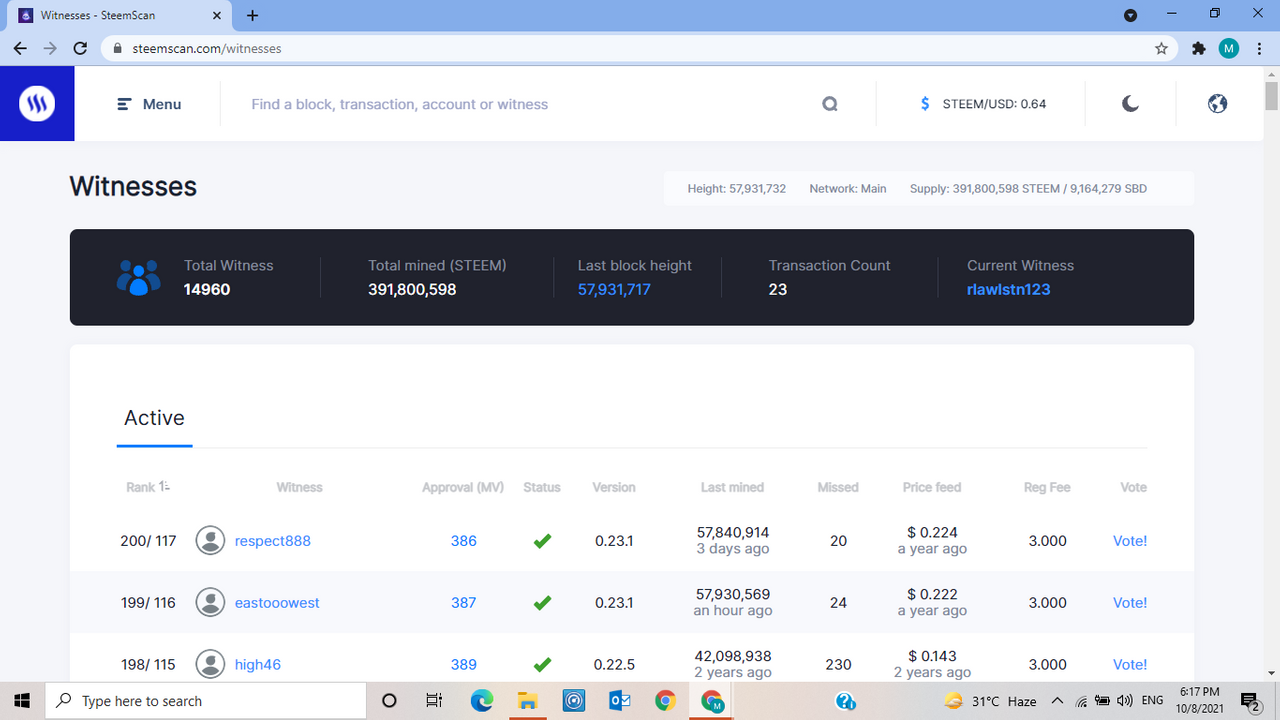This screenshot has width=1280, height=720.
Task: Open the Menu hamburger button
Action: pos(149,104)
